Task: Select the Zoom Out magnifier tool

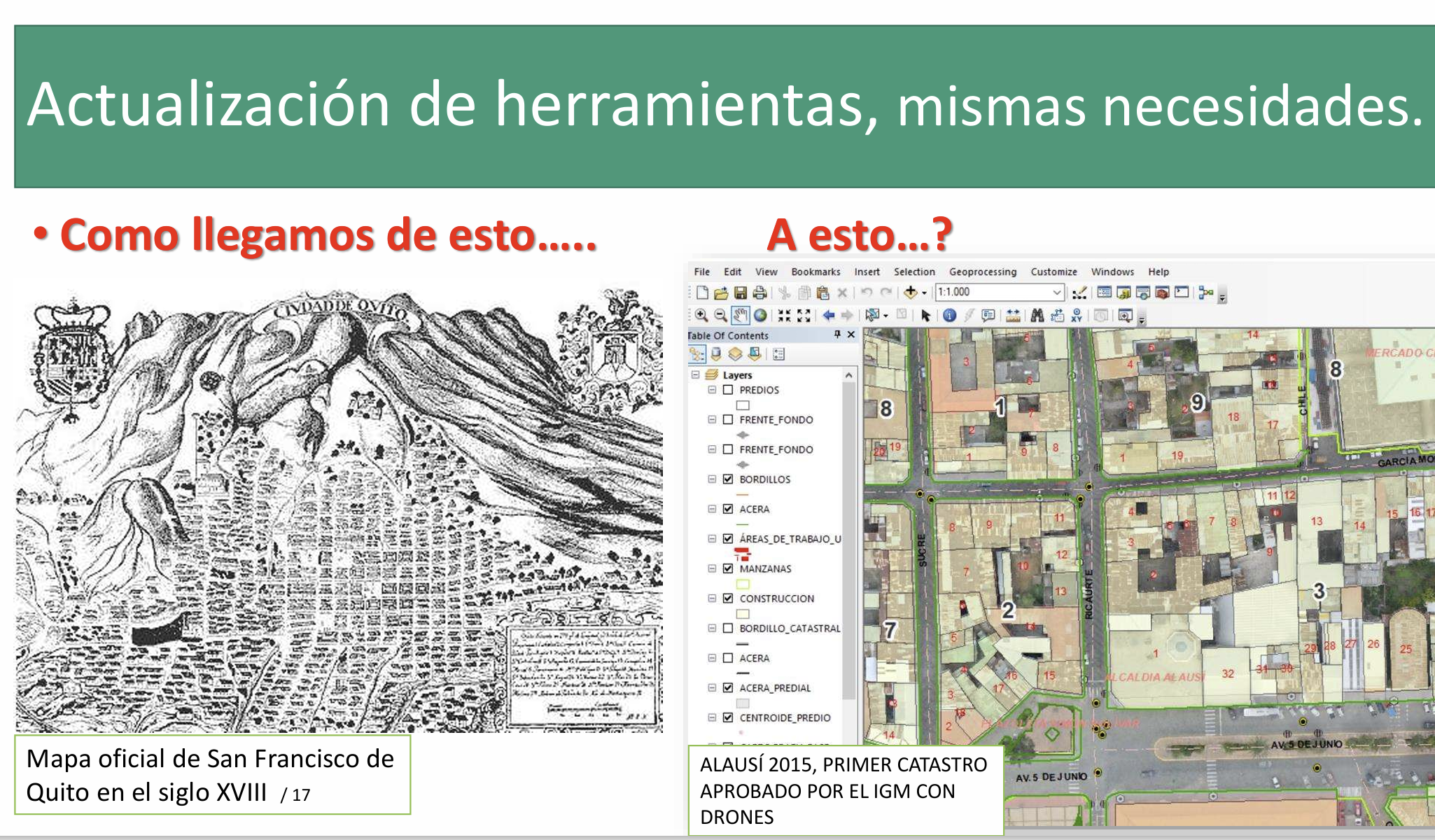Action: (720, 316)
